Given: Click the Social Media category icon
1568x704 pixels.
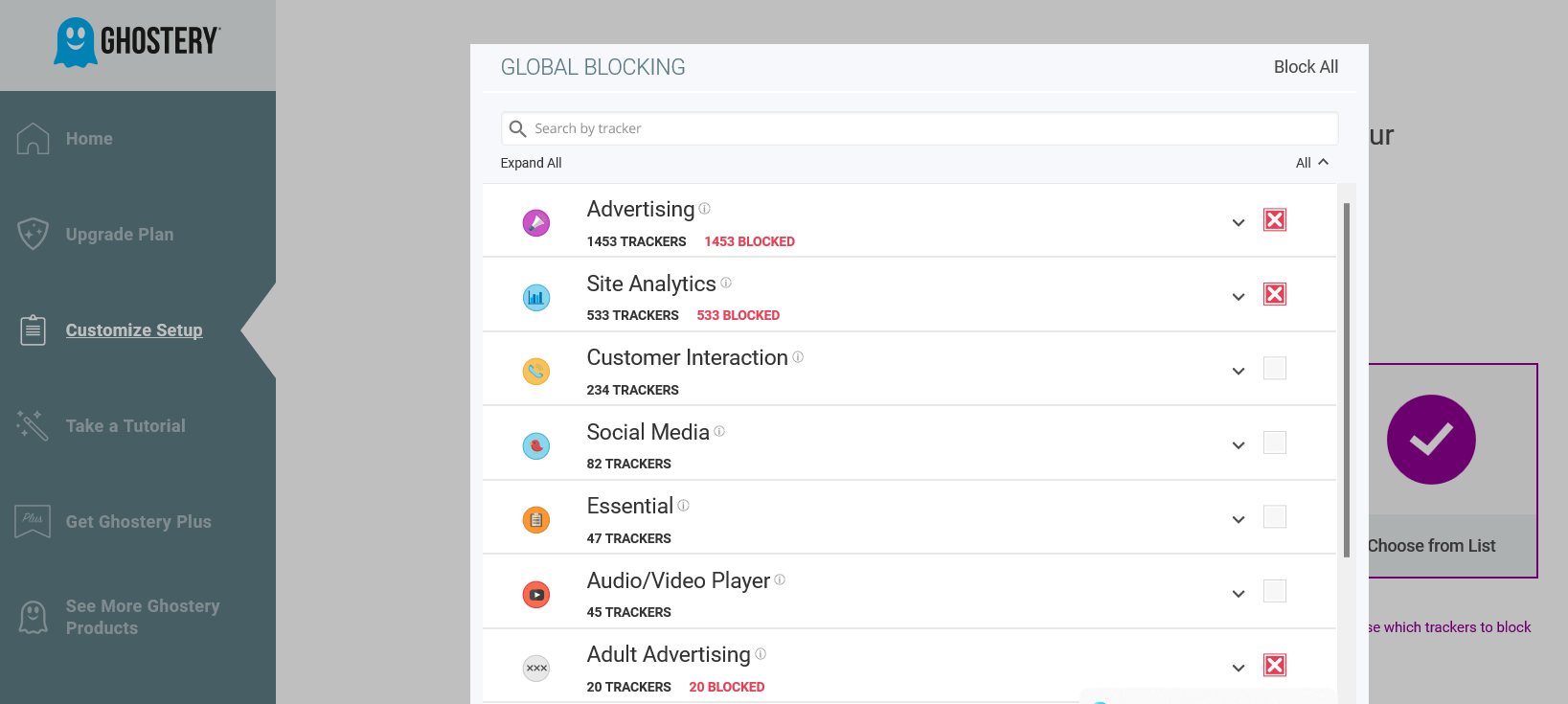Looking at the screenshot, I should pos(536,446).
